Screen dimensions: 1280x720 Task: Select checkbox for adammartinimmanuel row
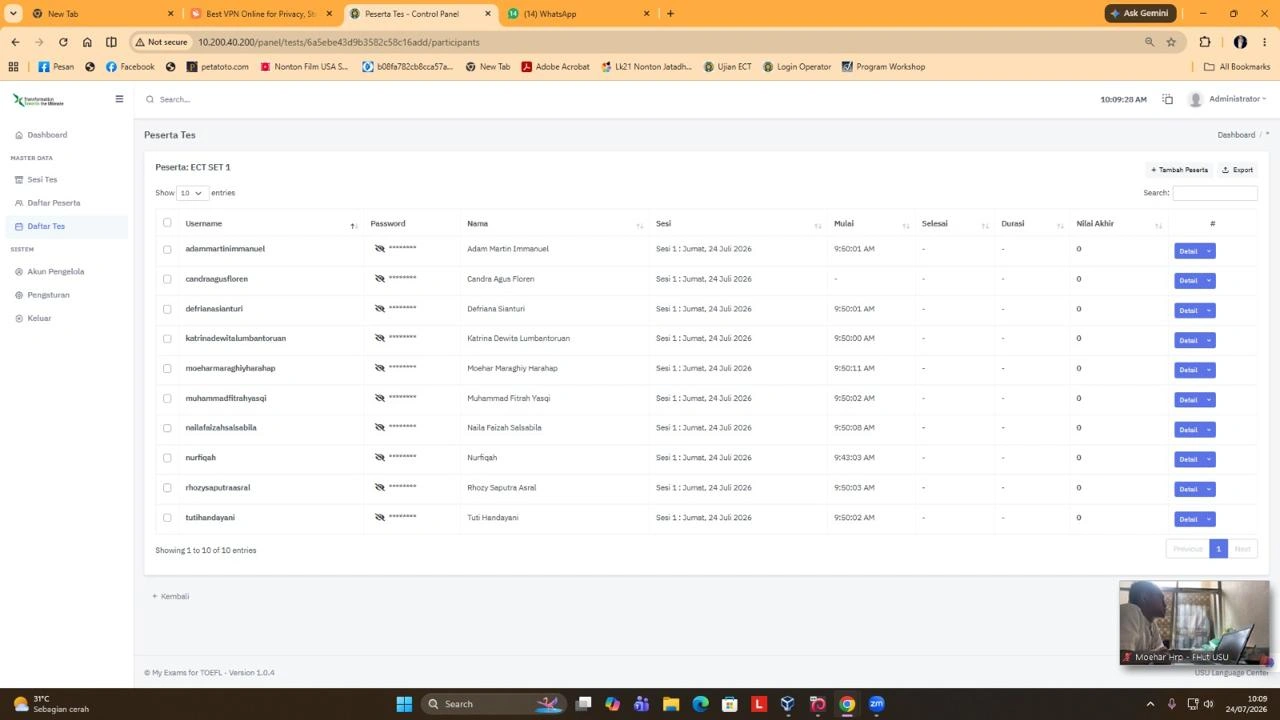(167, 249)
